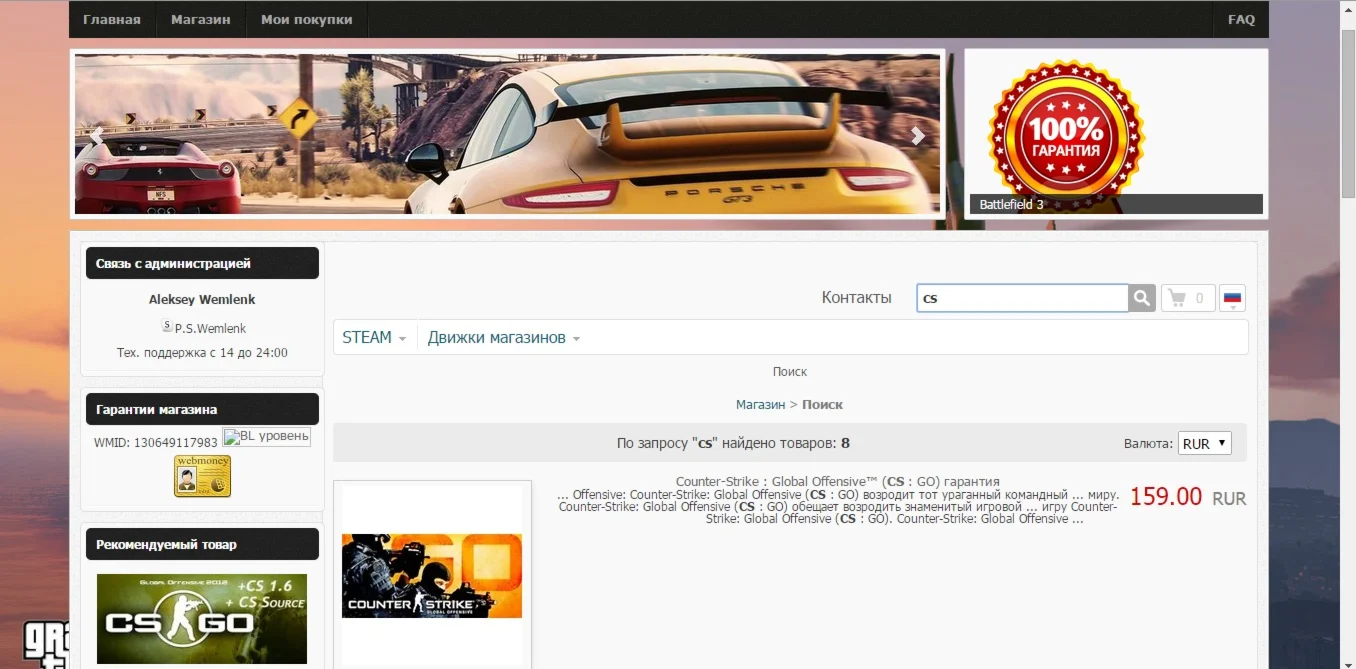The height and width of the screenshot is (669, 1356).
Task: Focus the search input field with cs
Action: click(1022, 298)
